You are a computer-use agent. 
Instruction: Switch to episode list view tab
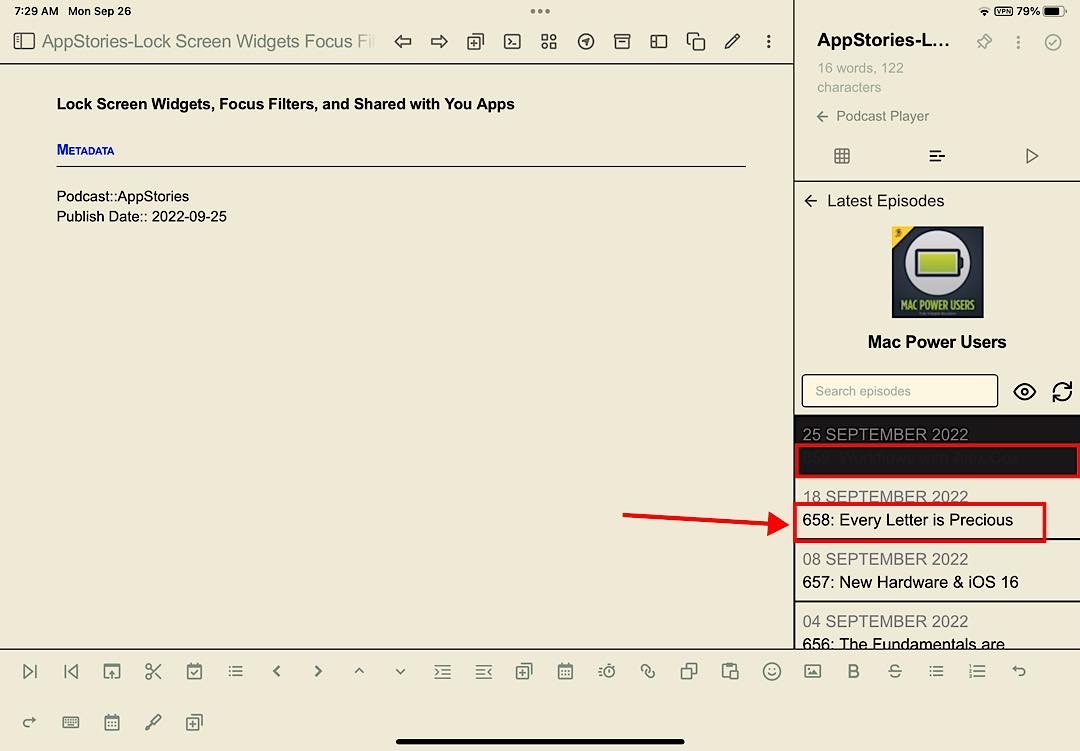(x=937, y=156)
